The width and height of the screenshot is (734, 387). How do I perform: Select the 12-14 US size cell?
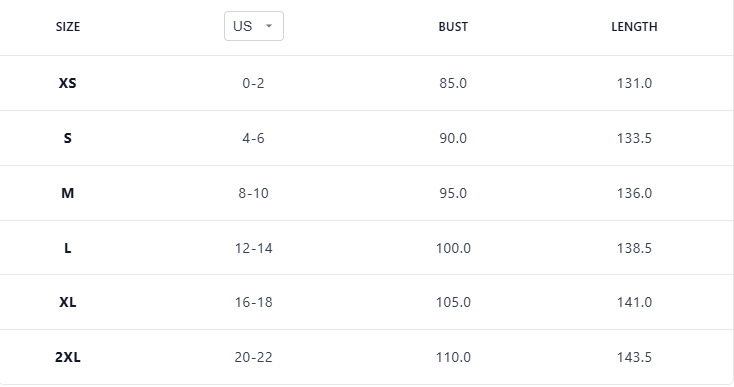[253, 248]
